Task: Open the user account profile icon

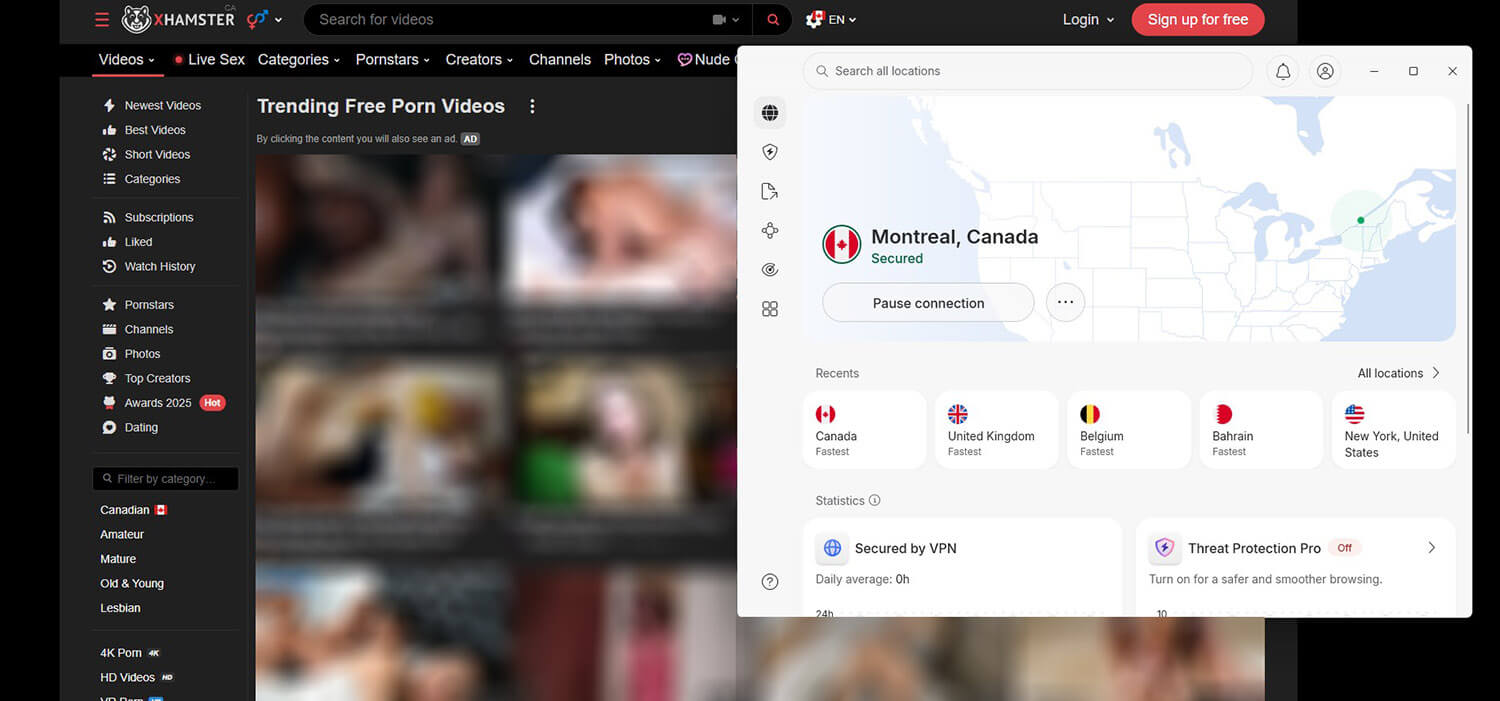Action: tap(1325, 70)
